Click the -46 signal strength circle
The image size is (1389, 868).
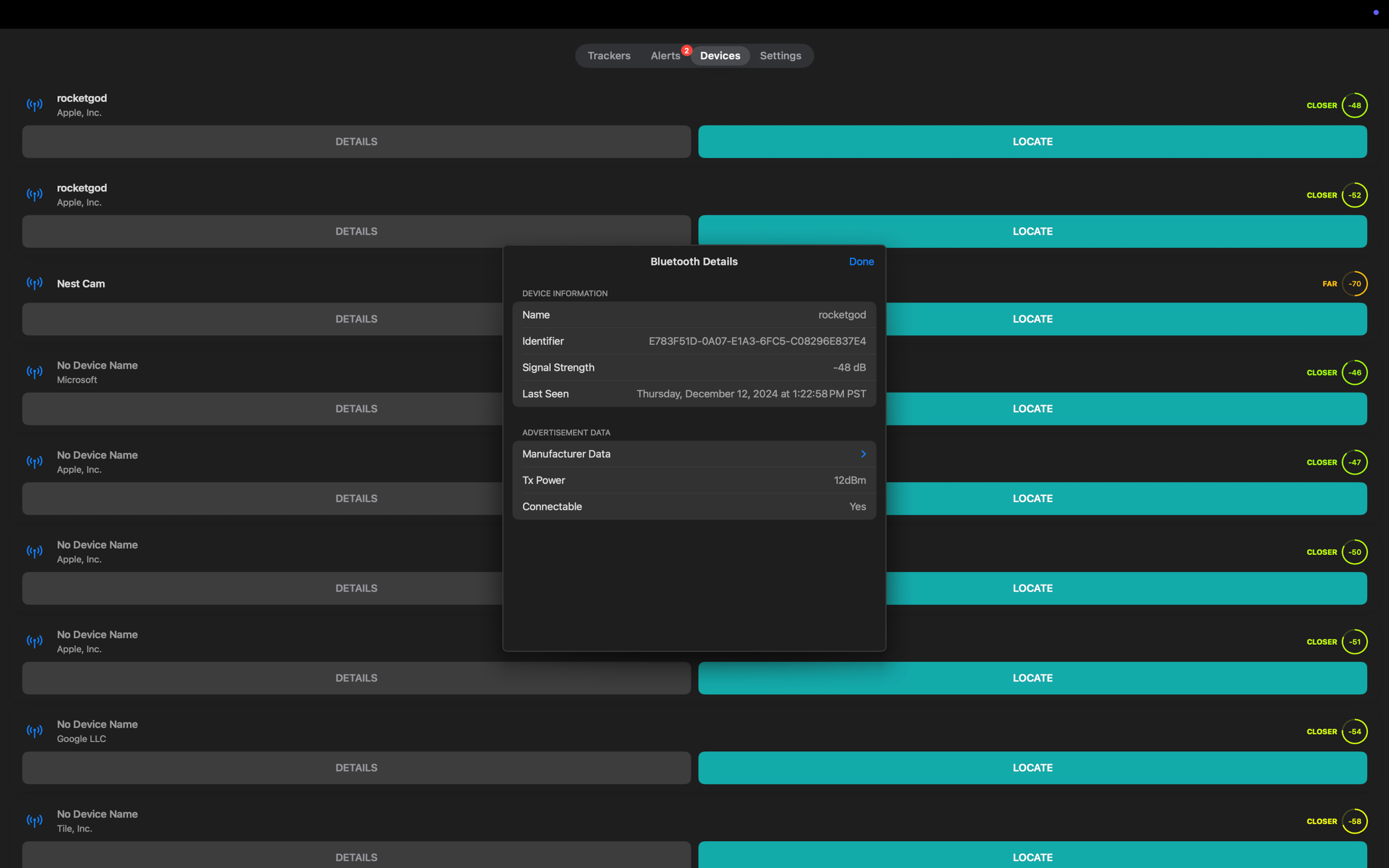(1355, 373)
